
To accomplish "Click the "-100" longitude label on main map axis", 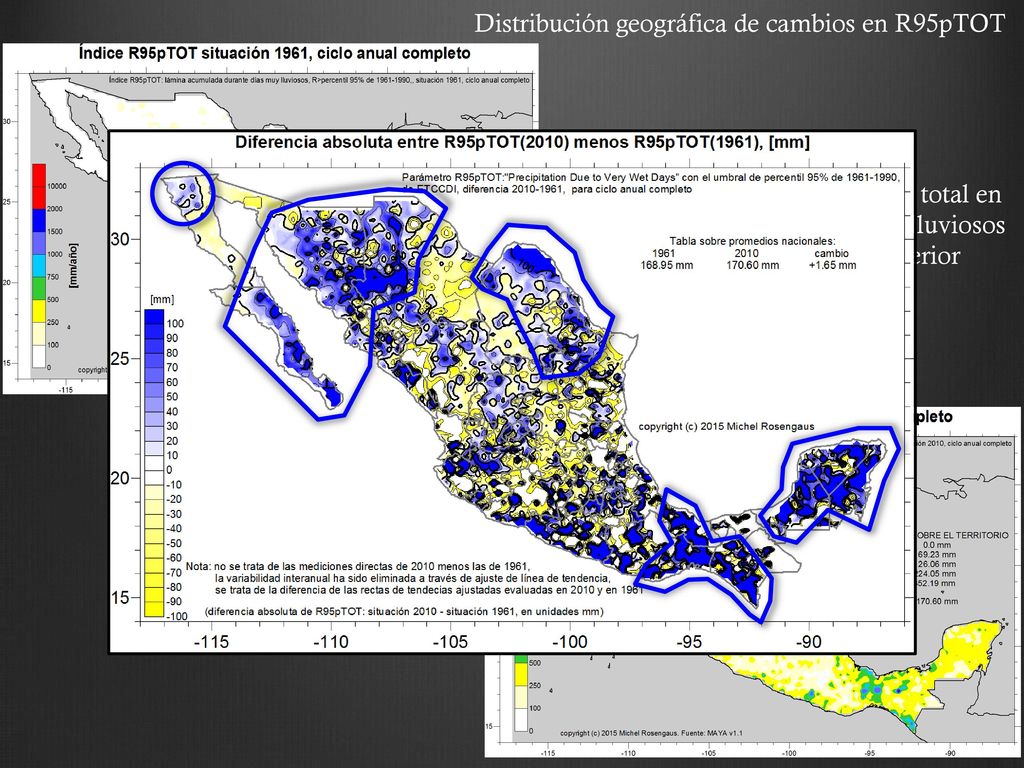I will pyautogui.click(x=569, y=642).
